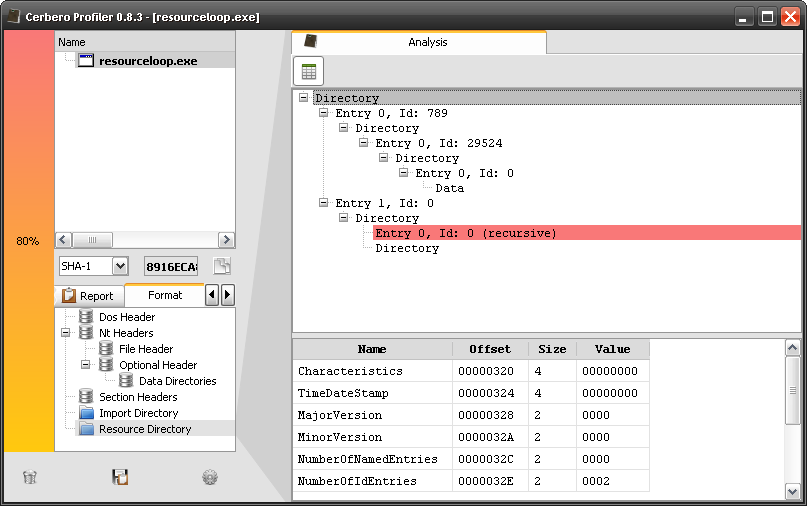The image size is (807, 506).
Task: Click the Analysis tab book icon
Action: click(310, 41)
